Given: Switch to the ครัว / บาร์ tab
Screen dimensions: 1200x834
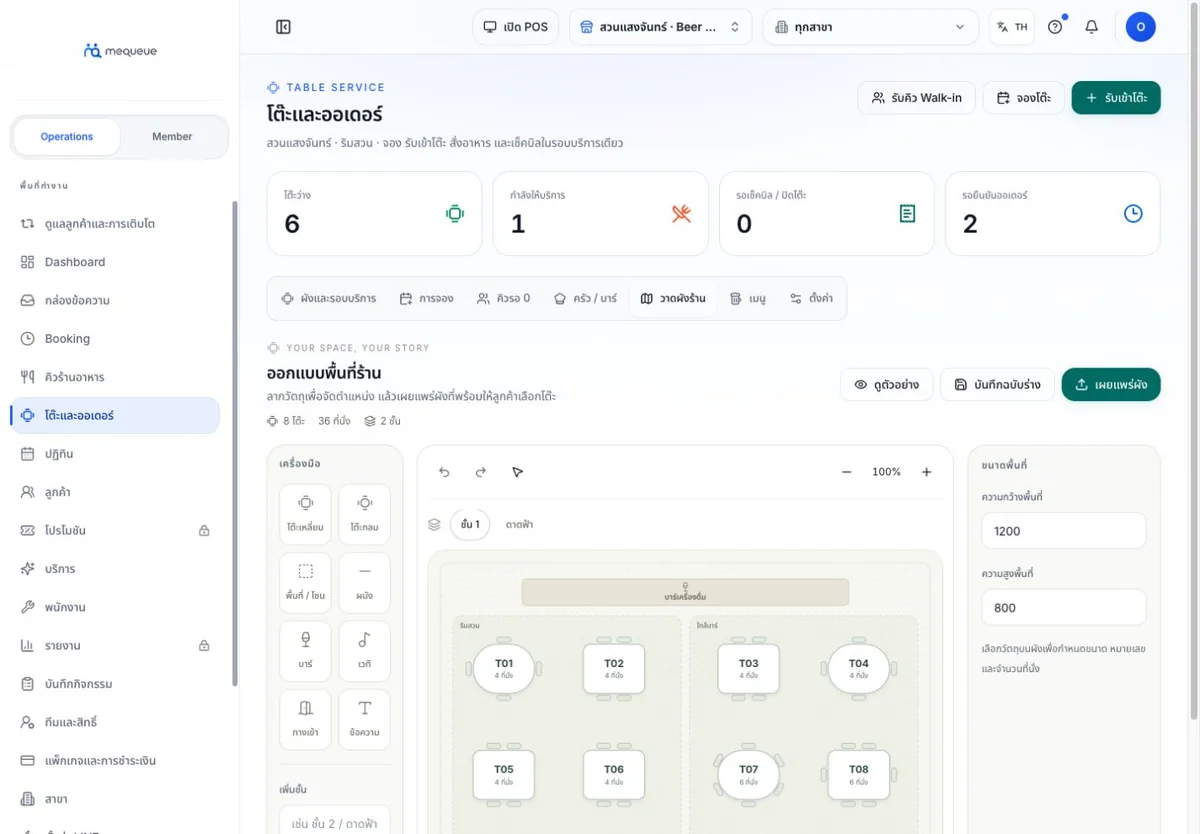Looking at the screenshot, I should coord(587,298).
